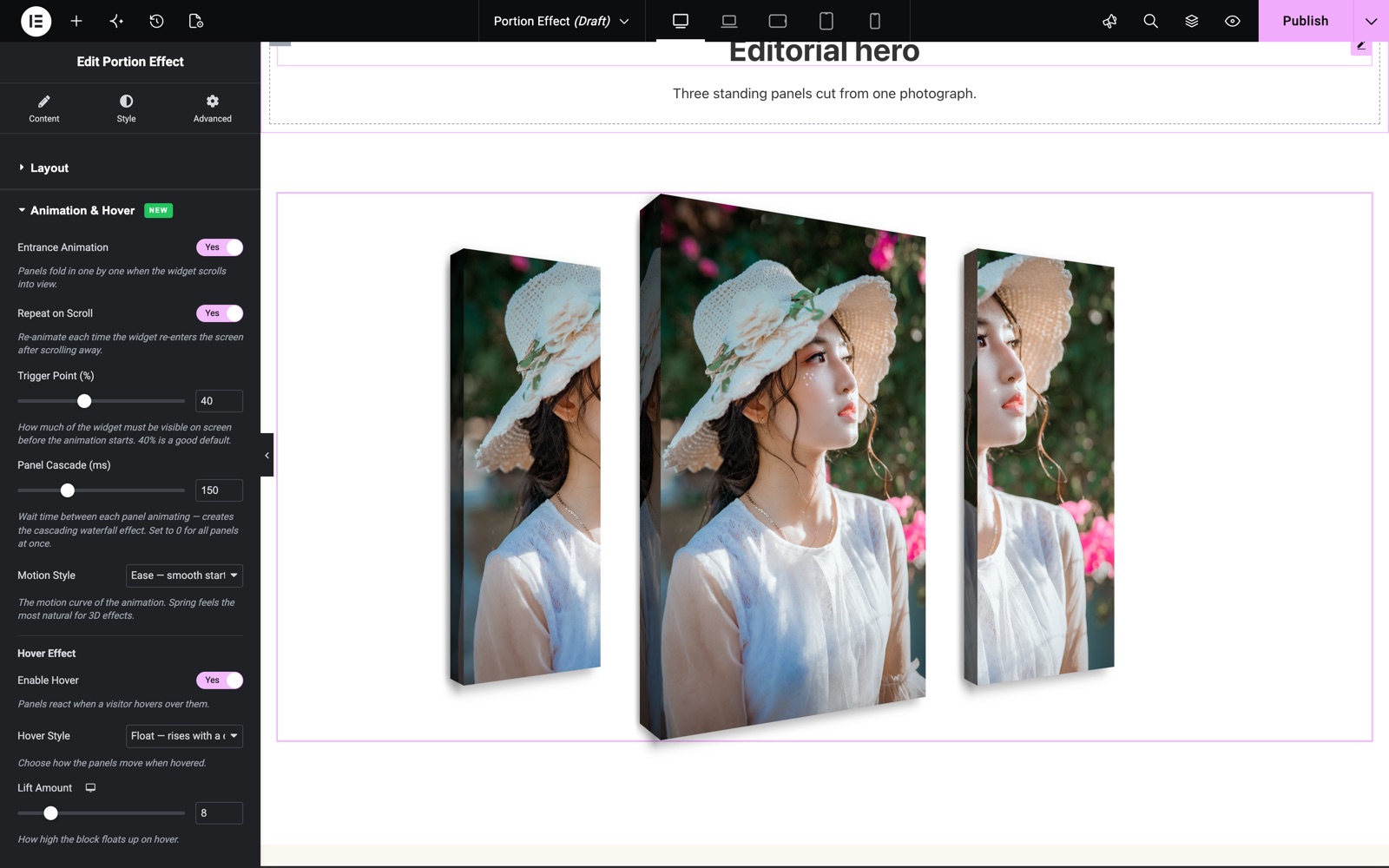The width and height of the screenshot is (1389, 868).
Task: Open the page settings document icon
Action: click(x=196, y=21)
